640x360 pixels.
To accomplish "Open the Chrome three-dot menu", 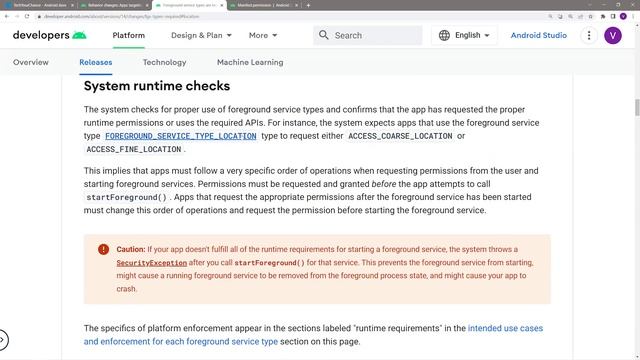I will point(633,16).
